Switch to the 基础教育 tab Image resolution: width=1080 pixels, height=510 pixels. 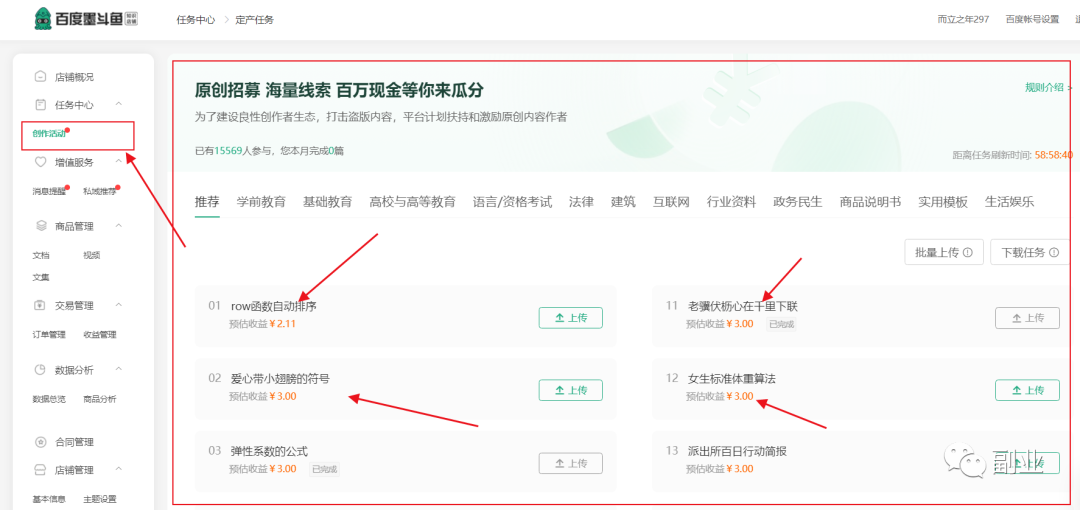[x=328, y=202]
